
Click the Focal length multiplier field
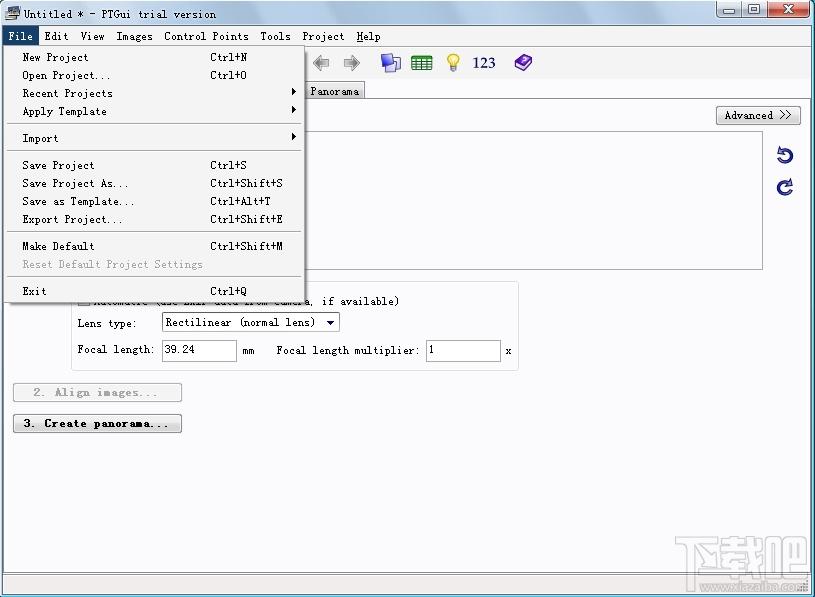[x=463, y=350]
